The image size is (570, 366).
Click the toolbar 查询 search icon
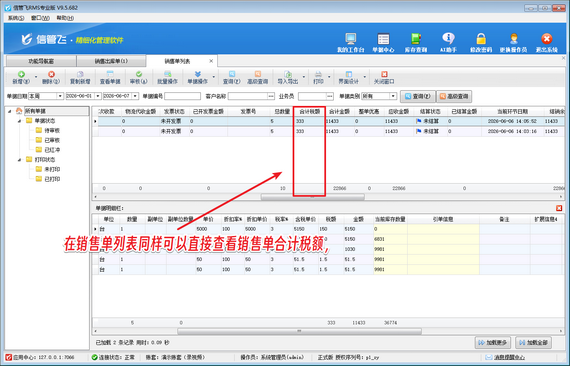(x=232, y=75)
